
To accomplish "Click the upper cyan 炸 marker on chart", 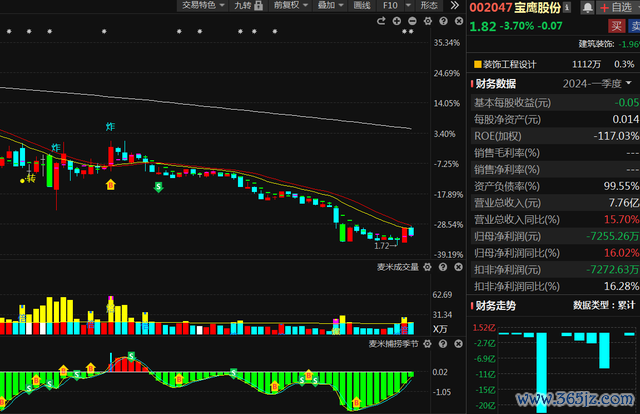I will tap(110, 127).
